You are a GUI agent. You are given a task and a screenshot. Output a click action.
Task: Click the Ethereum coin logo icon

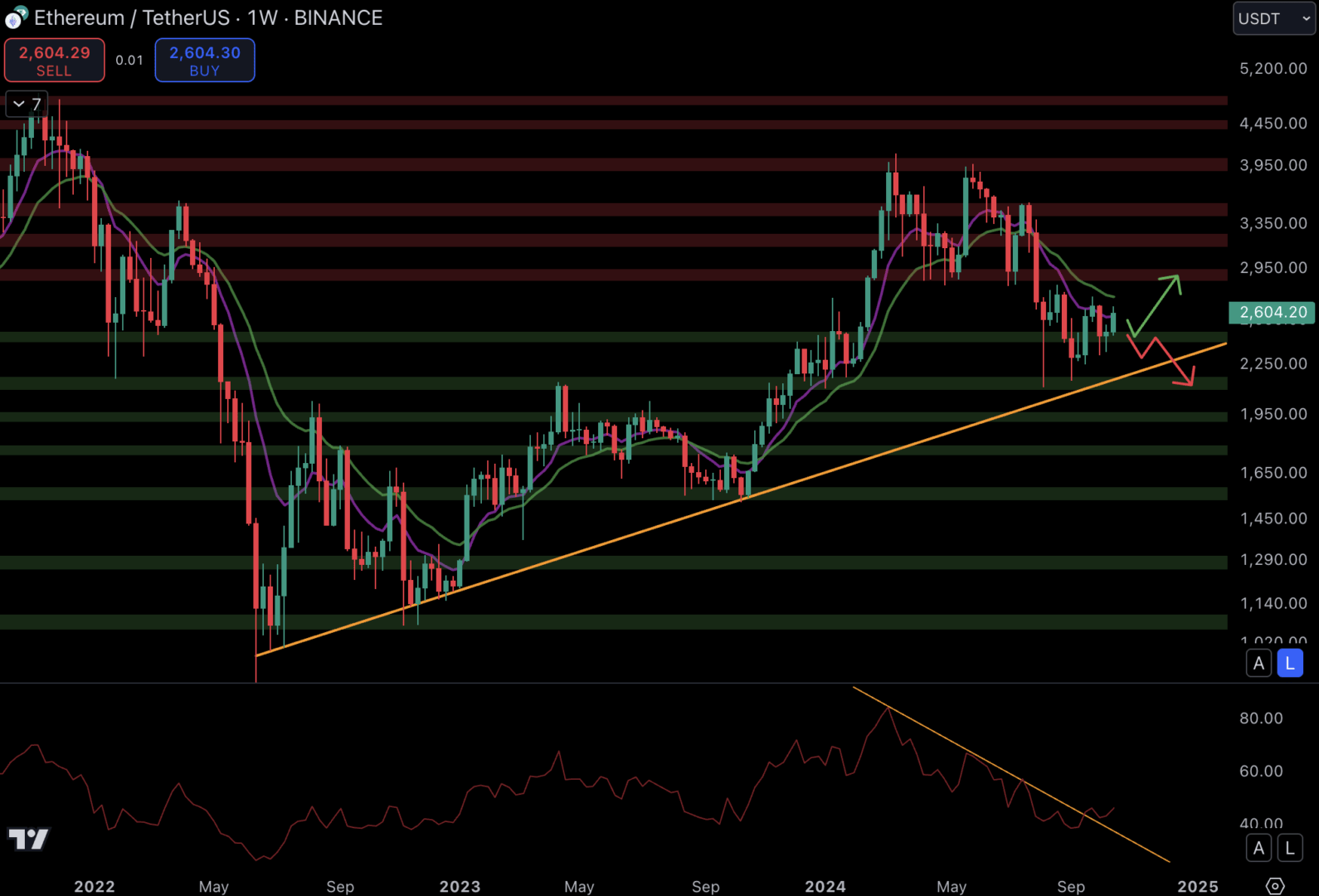(16, 17)
